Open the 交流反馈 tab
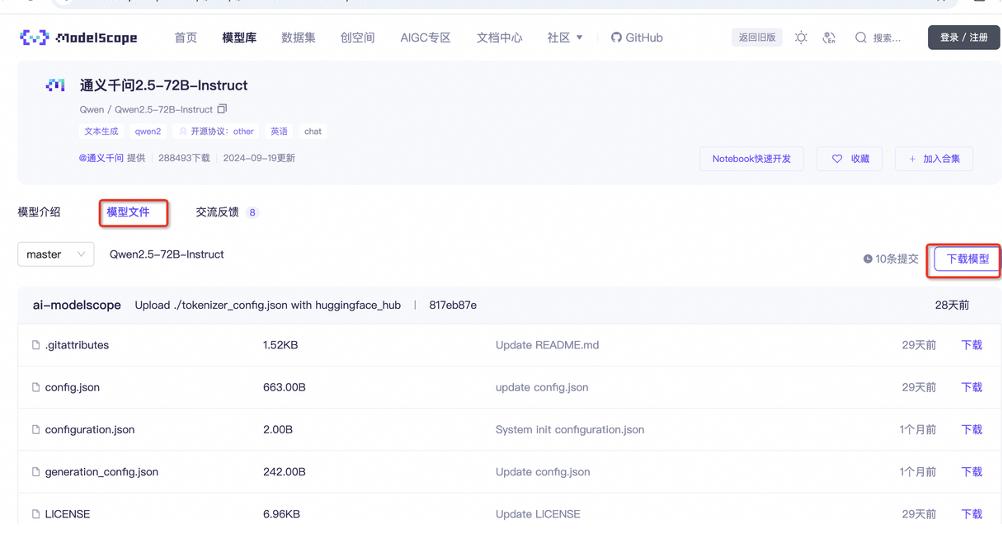1002x544 pixels. pyautogui.click(x=217, y=212)
